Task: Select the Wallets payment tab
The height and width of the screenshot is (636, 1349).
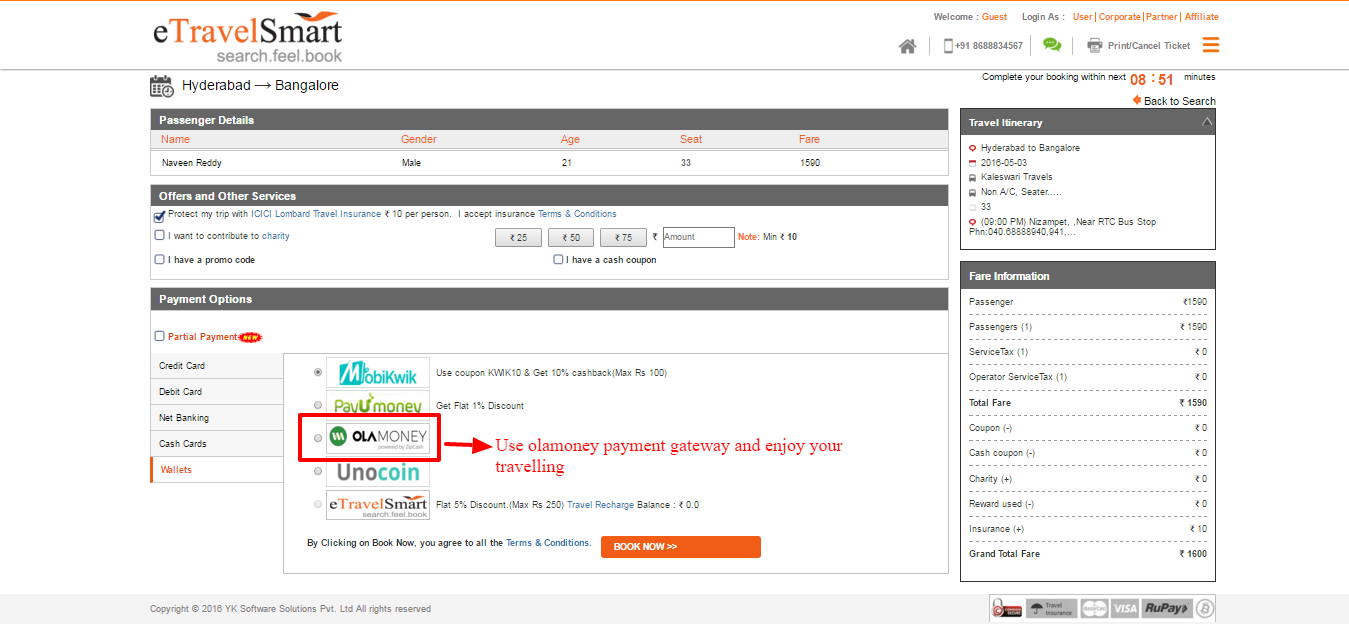Action: click(217, 470)
